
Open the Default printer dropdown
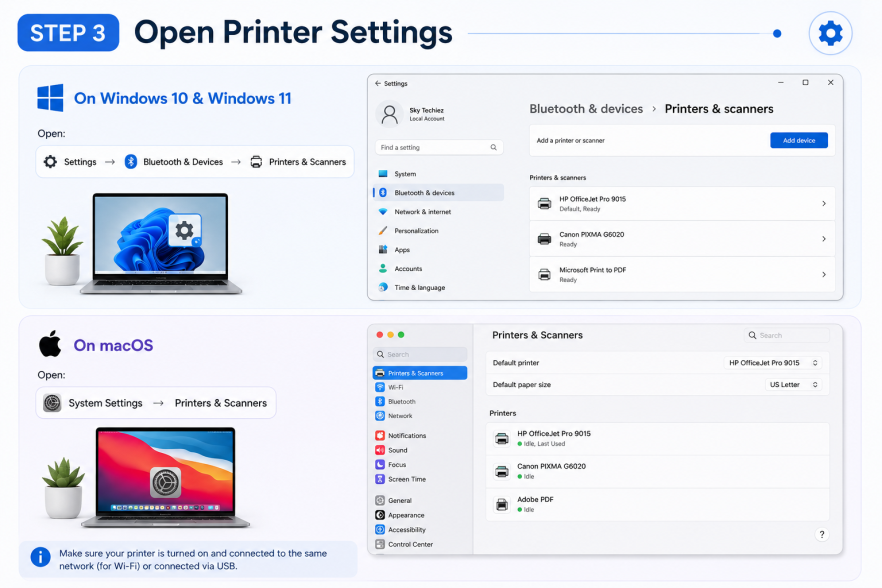tap(773, 363)
